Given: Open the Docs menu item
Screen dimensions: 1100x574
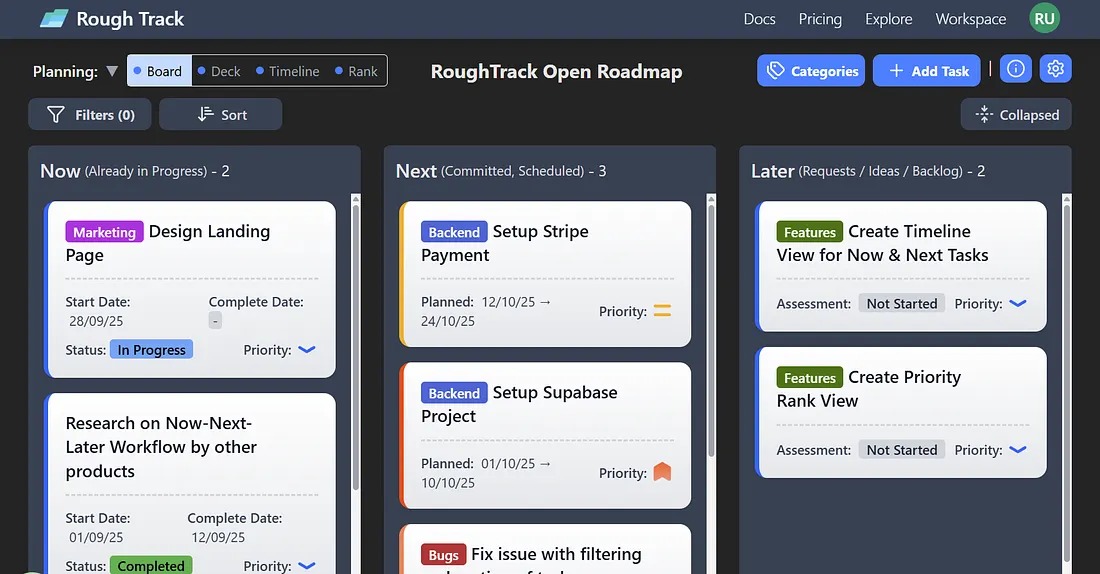Looking at the screenshot, I should click(x=759, y=19).
